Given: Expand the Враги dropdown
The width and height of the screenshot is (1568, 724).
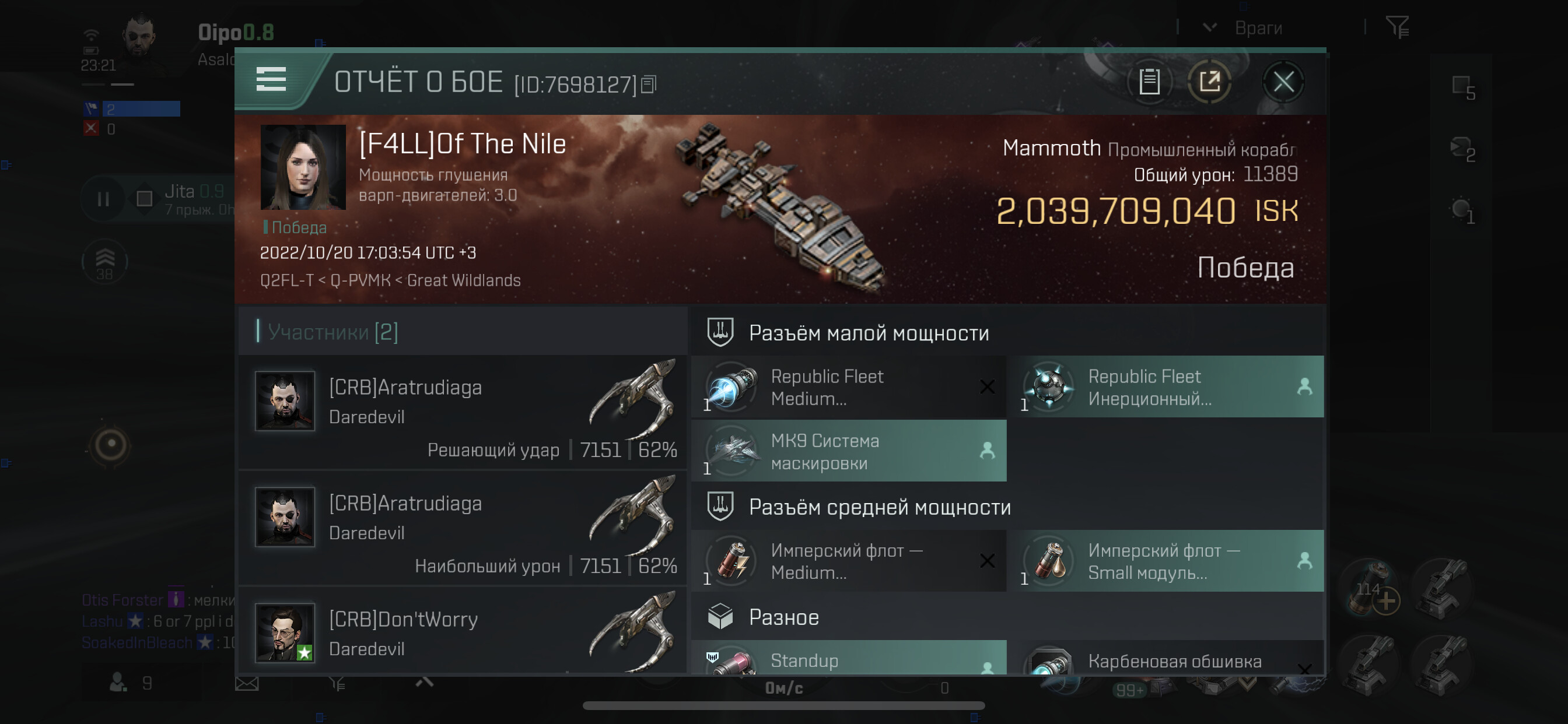Looking at the screenshot, I should tap(1210, 27).
